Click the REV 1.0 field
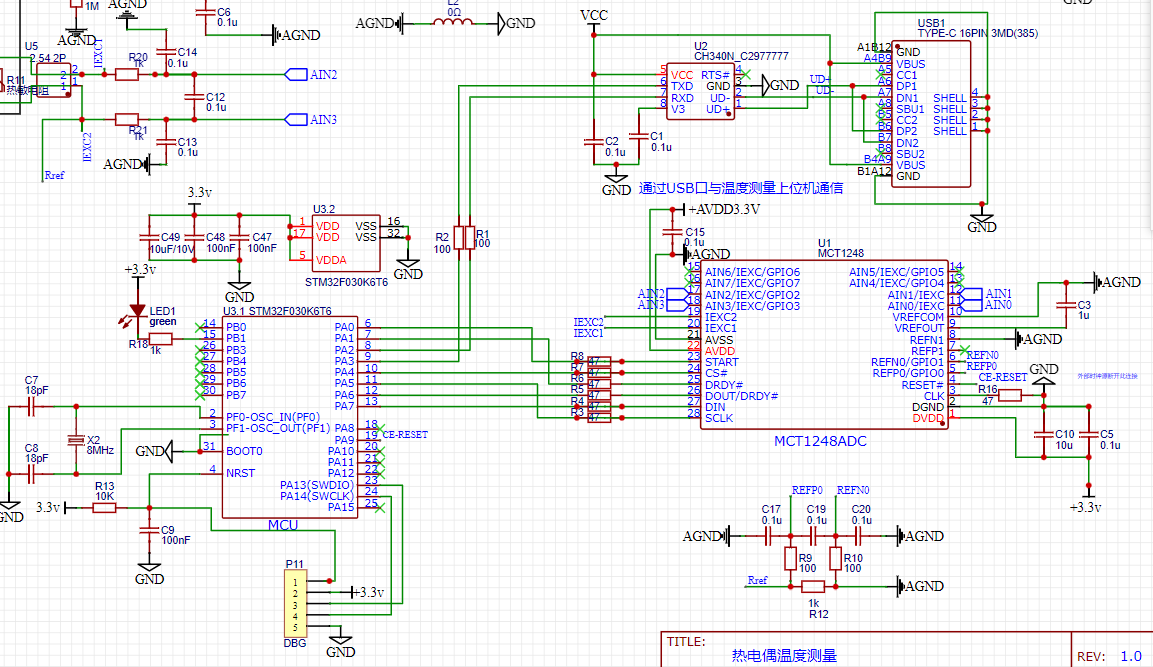This screenshot has height=667, width=1153. [1110, 656]
